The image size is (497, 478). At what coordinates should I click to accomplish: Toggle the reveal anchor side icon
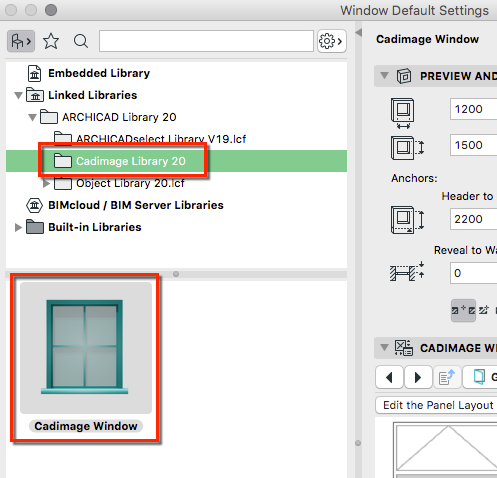pyautogui.click(x=463, y=310)
